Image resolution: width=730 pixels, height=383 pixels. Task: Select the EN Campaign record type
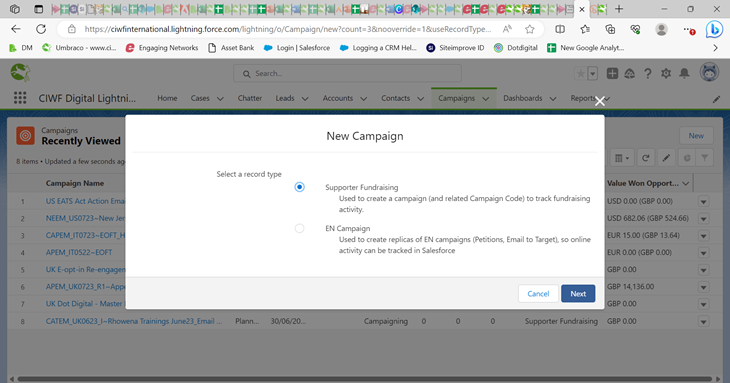click(x=299, y=228)
